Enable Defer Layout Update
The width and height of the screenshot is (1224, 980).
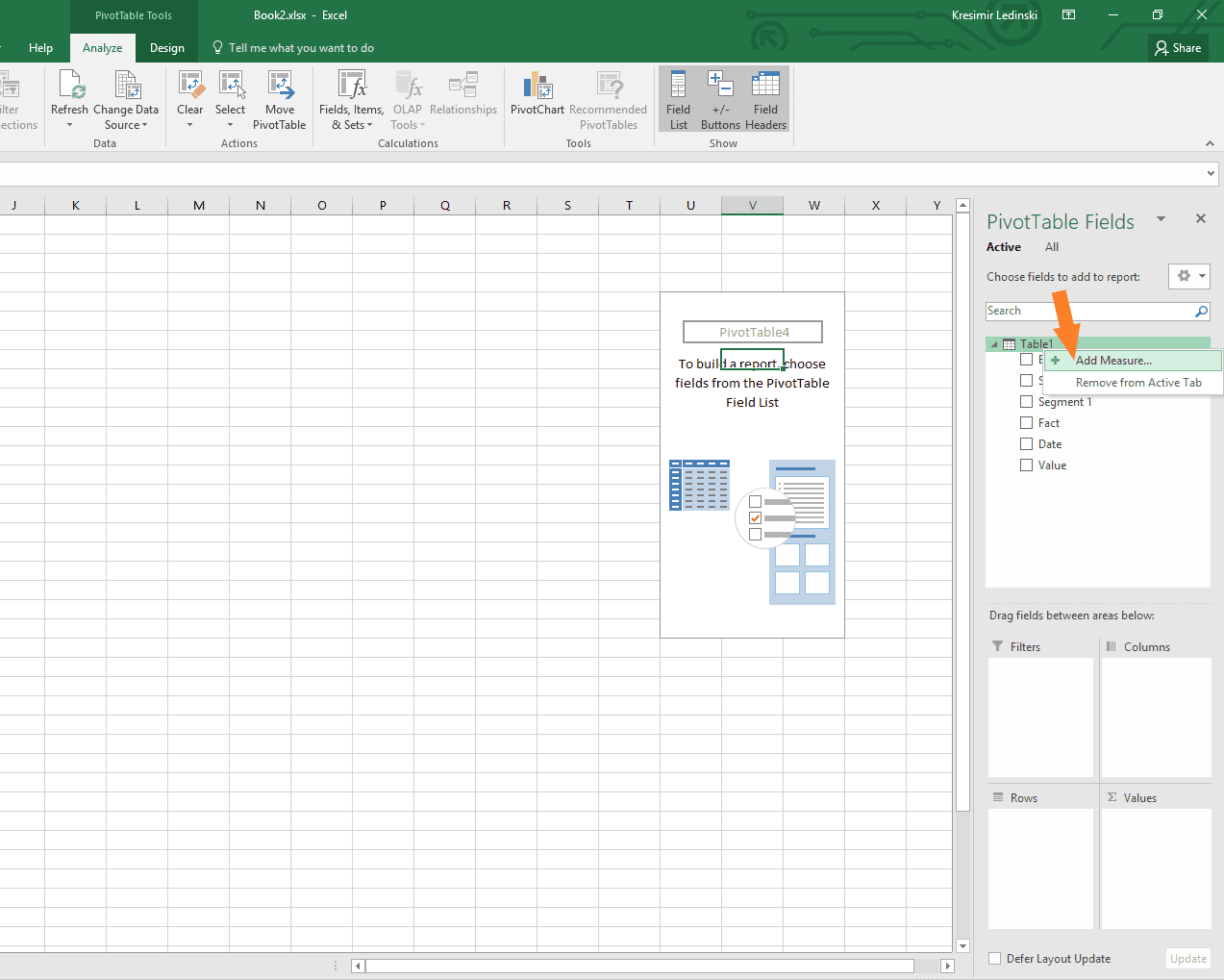click(994, 958)
